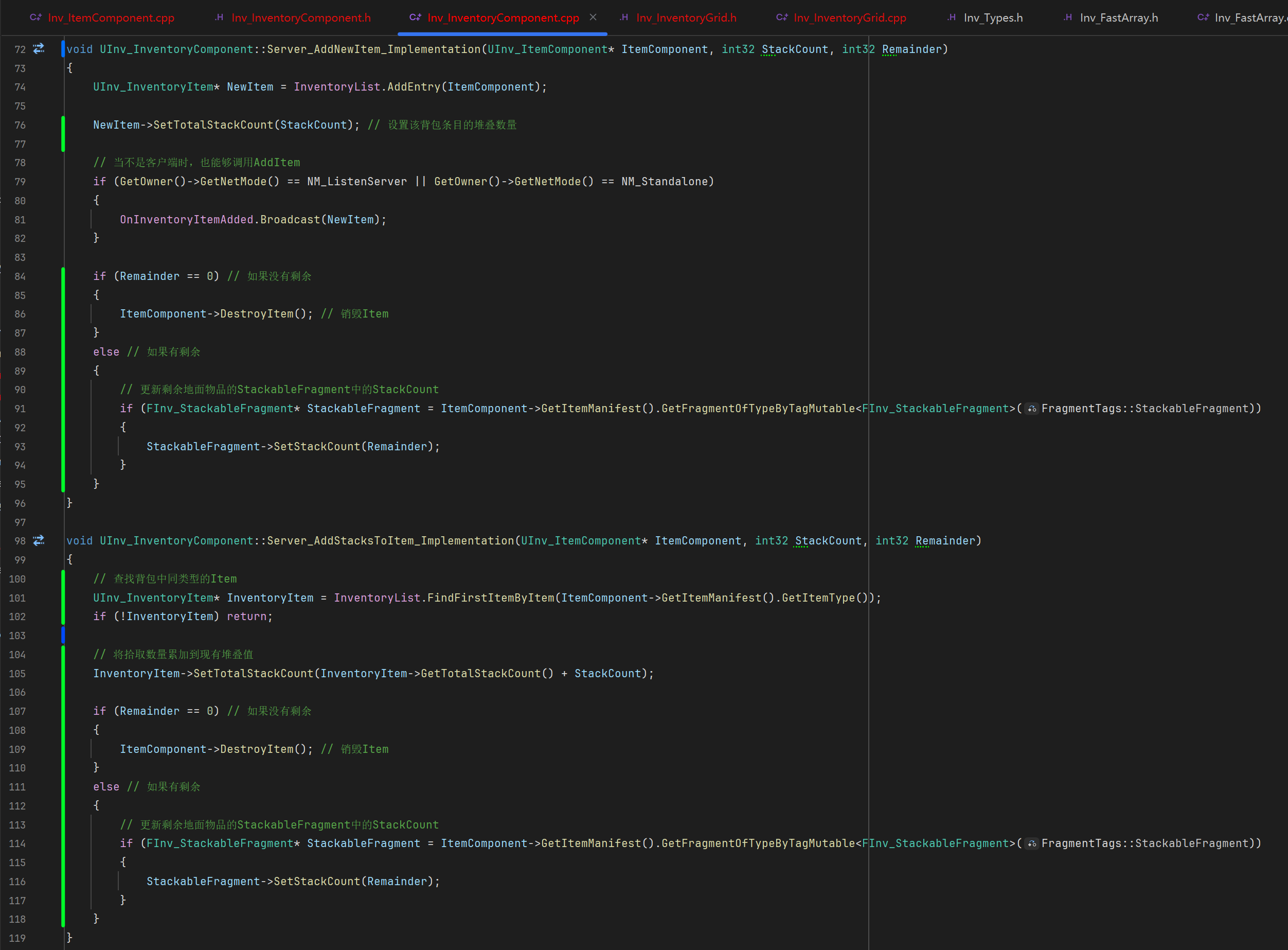This screenshot has width=1288, height=950.
Task: Click the green change marker beside line 109
Action: pyautogui.click(x=63, y=749)
